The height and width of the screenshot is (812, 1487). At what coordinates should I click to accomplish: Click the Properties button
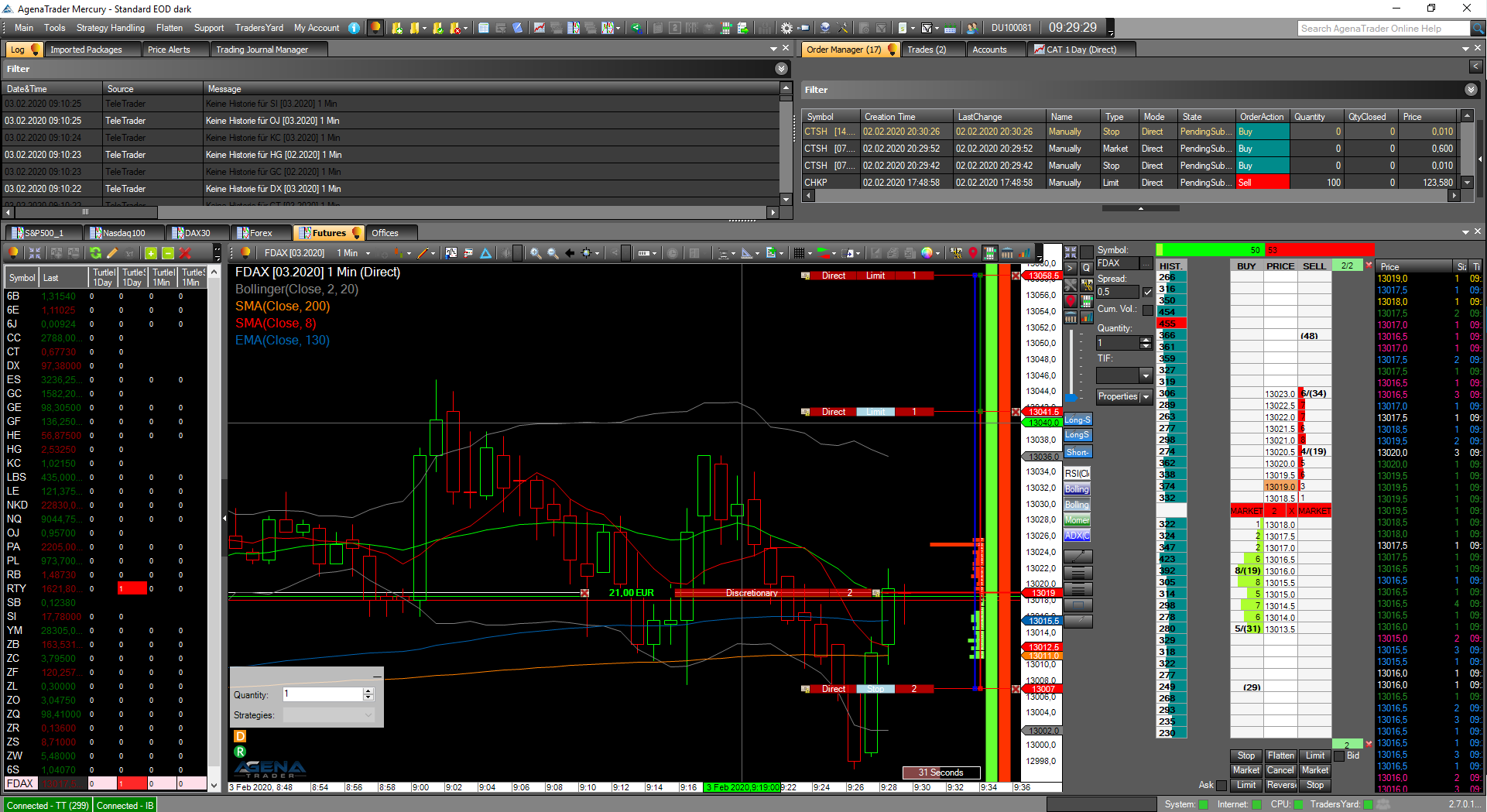coord(1118,397)
